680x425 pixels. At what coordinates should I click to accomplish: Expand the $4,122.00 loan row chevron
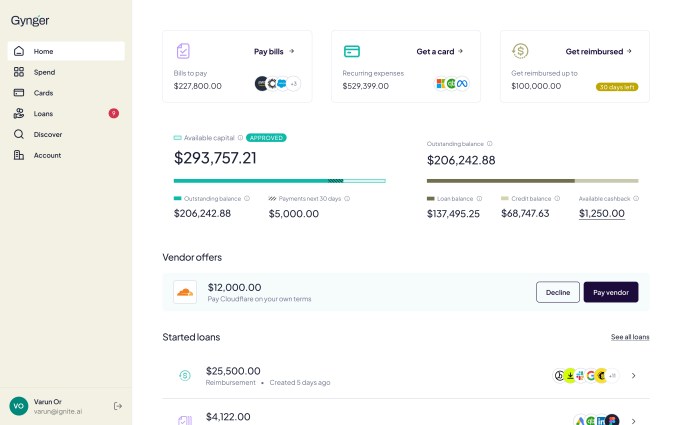[633, 420]
